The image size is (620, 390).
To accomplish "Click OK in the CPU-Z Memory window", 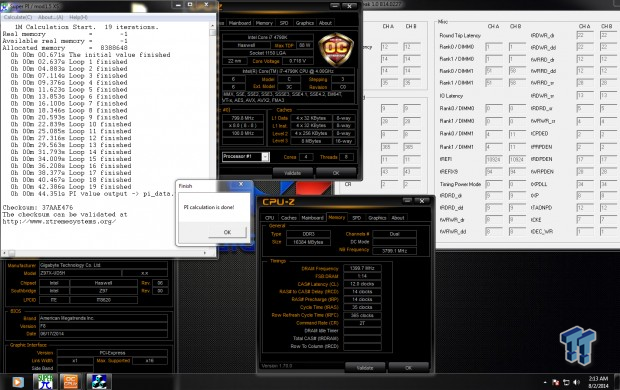I will tap(408, 367).
